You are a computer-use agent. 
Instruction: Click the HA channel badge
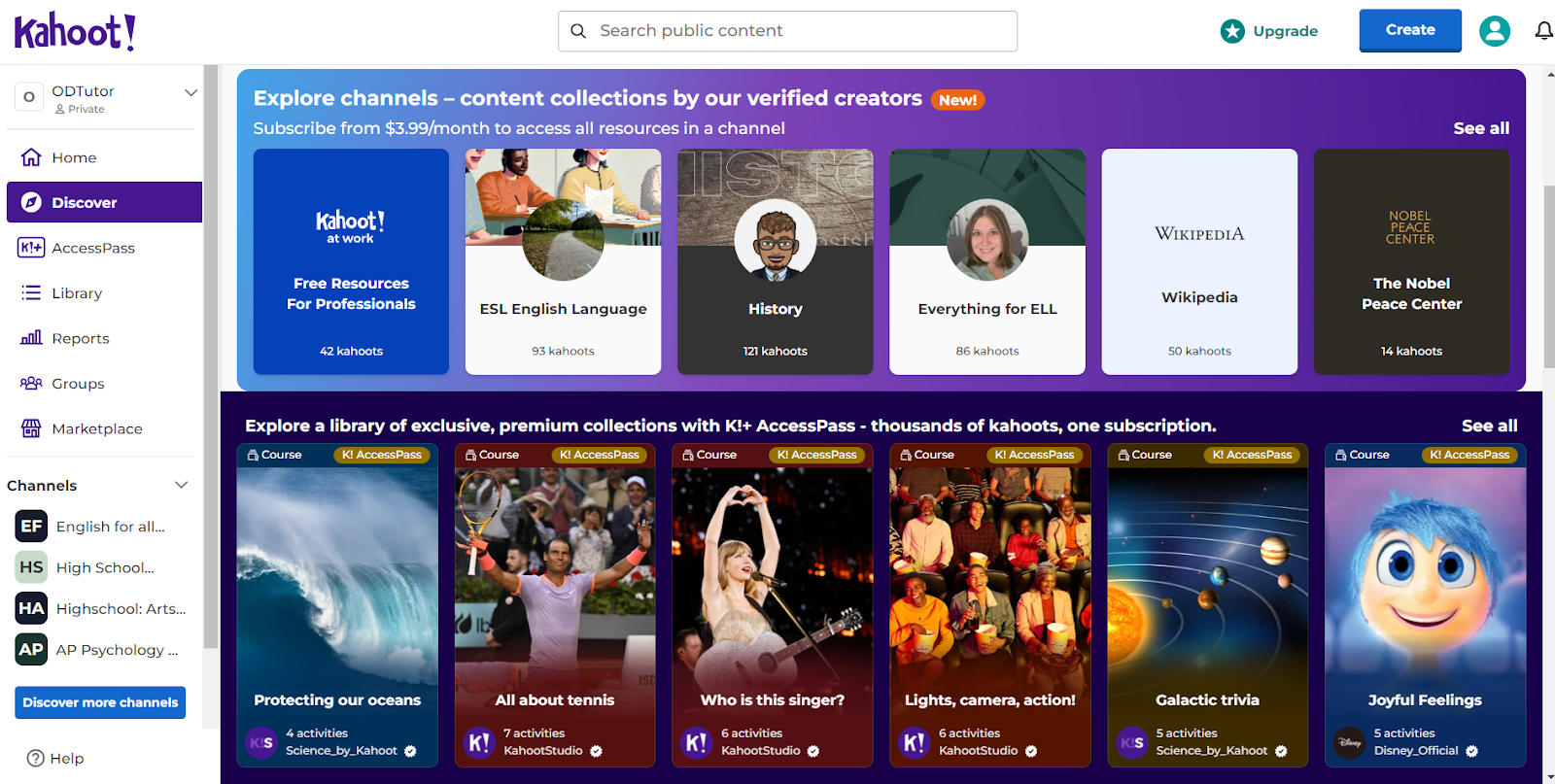(31, 608)
